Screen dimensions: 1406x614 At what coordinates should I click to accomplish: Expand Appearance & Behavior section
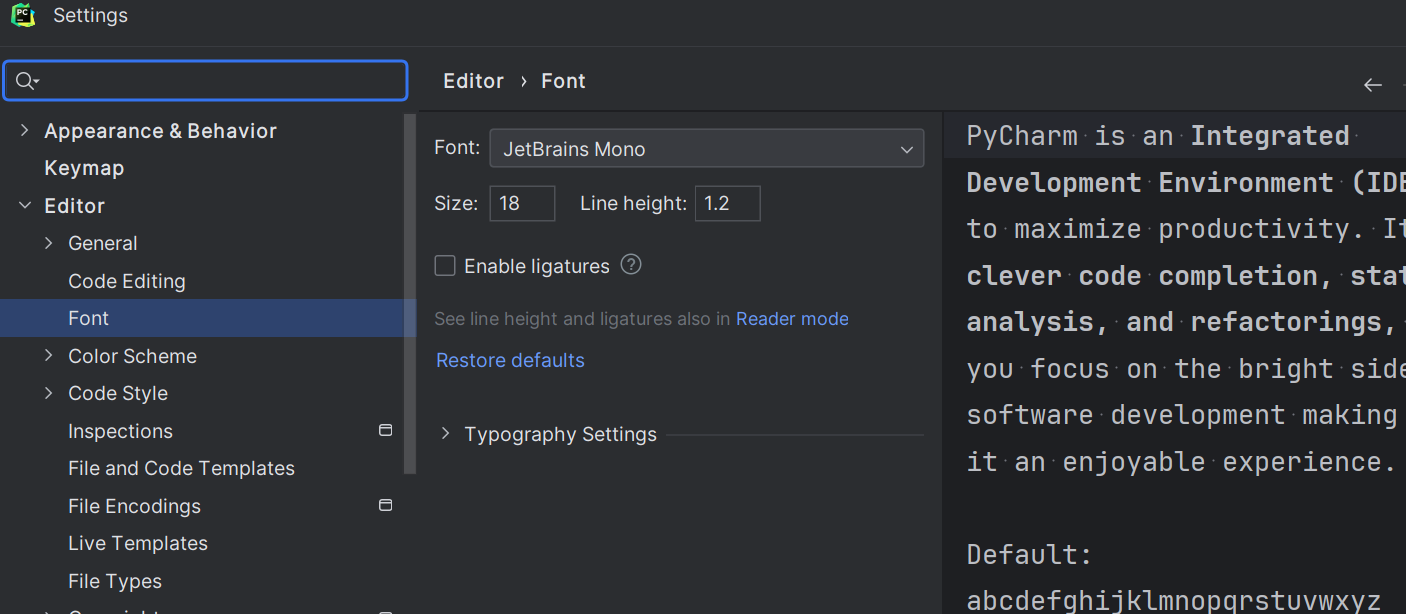(x=25, y=130)
